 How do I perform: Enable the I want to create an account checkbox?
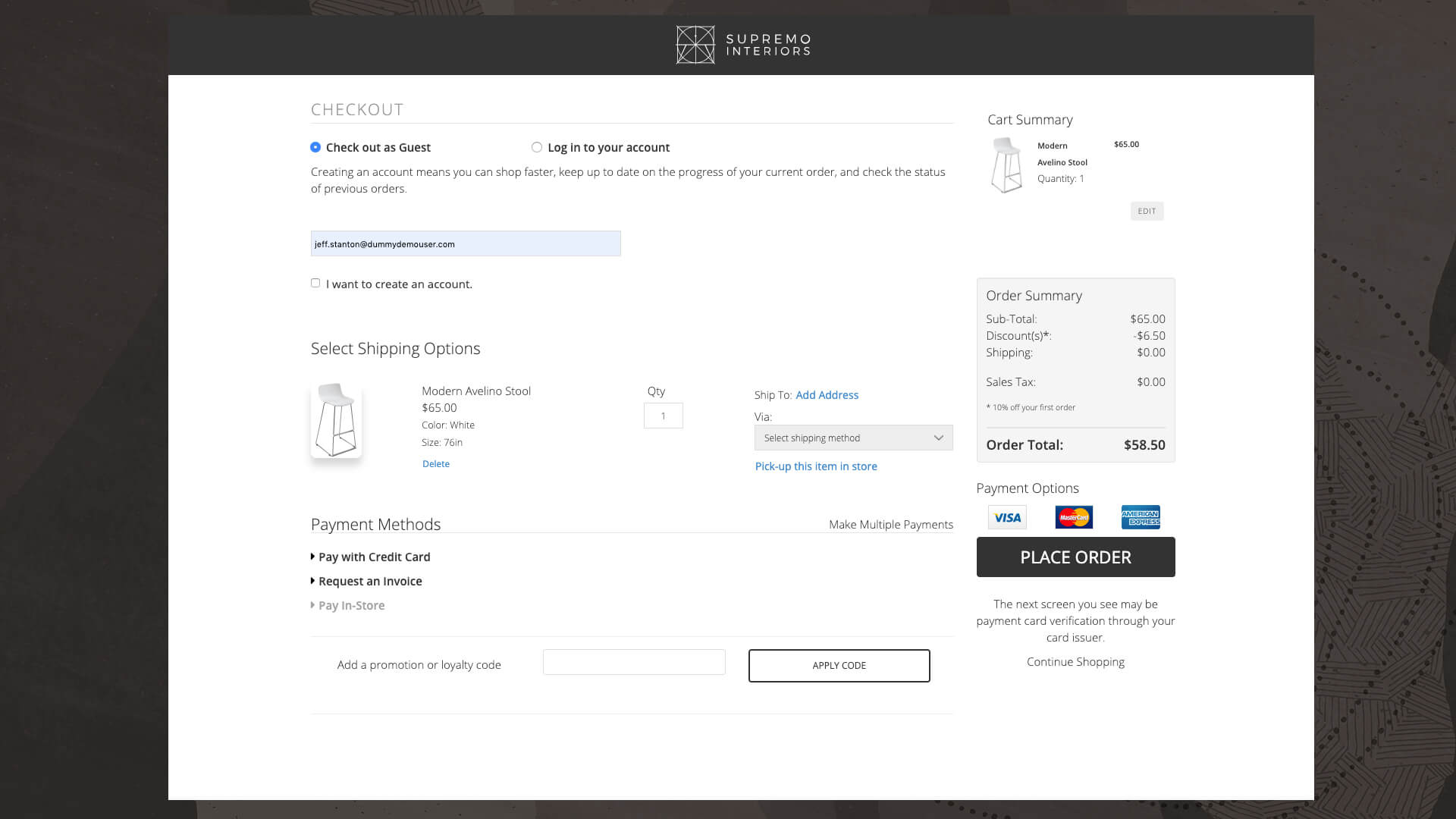pos(315,283)
